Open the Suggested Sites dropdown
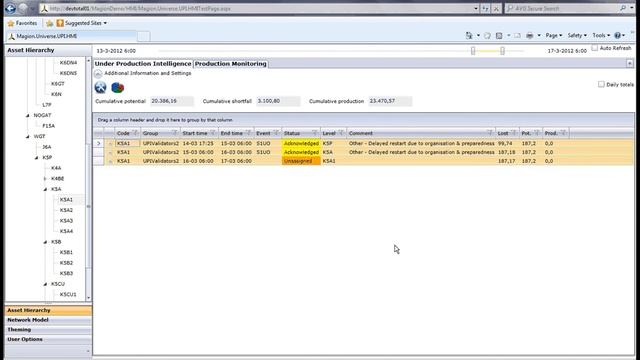 [x=105, y=23]
